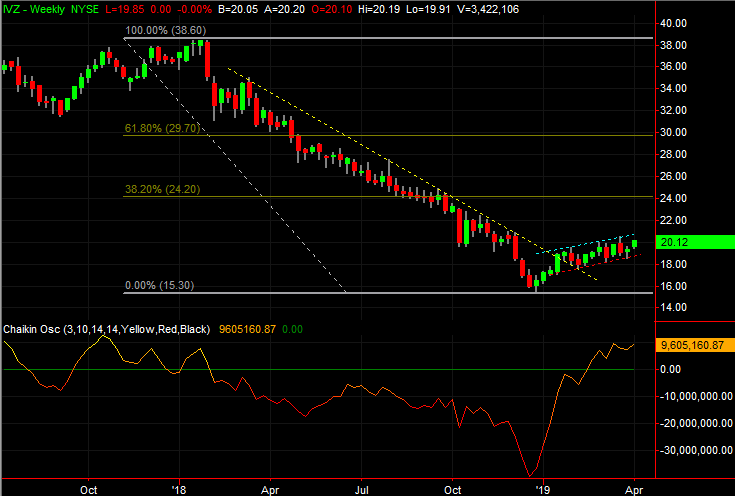Click the -30,000,000.00 oscillator axis label
The image size is (735, 496).
pos(696,451)
